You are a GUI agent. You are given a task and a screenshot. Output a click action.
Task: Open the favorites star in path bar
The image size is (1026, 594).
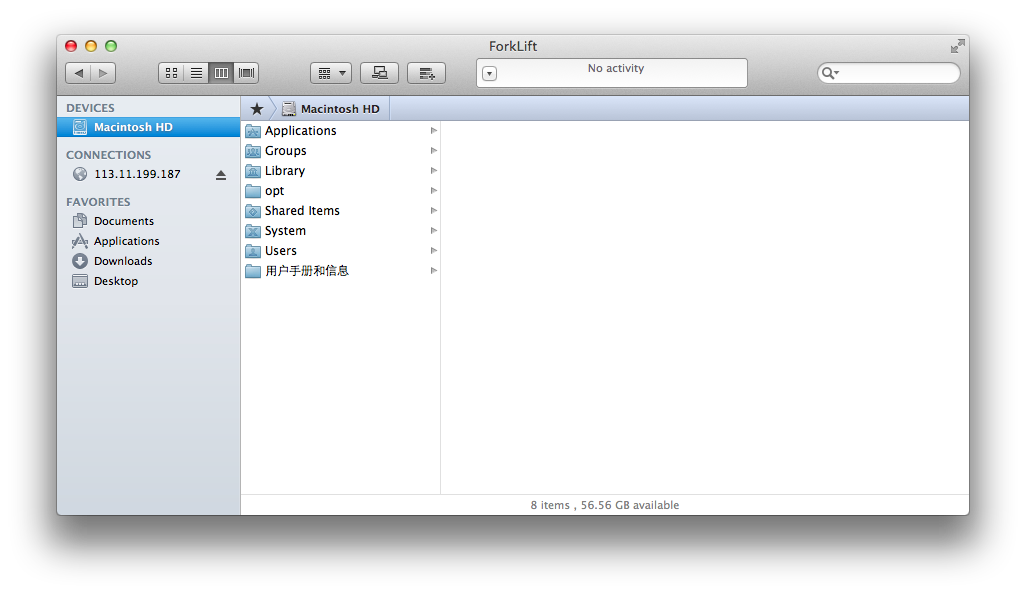(256, 109)
